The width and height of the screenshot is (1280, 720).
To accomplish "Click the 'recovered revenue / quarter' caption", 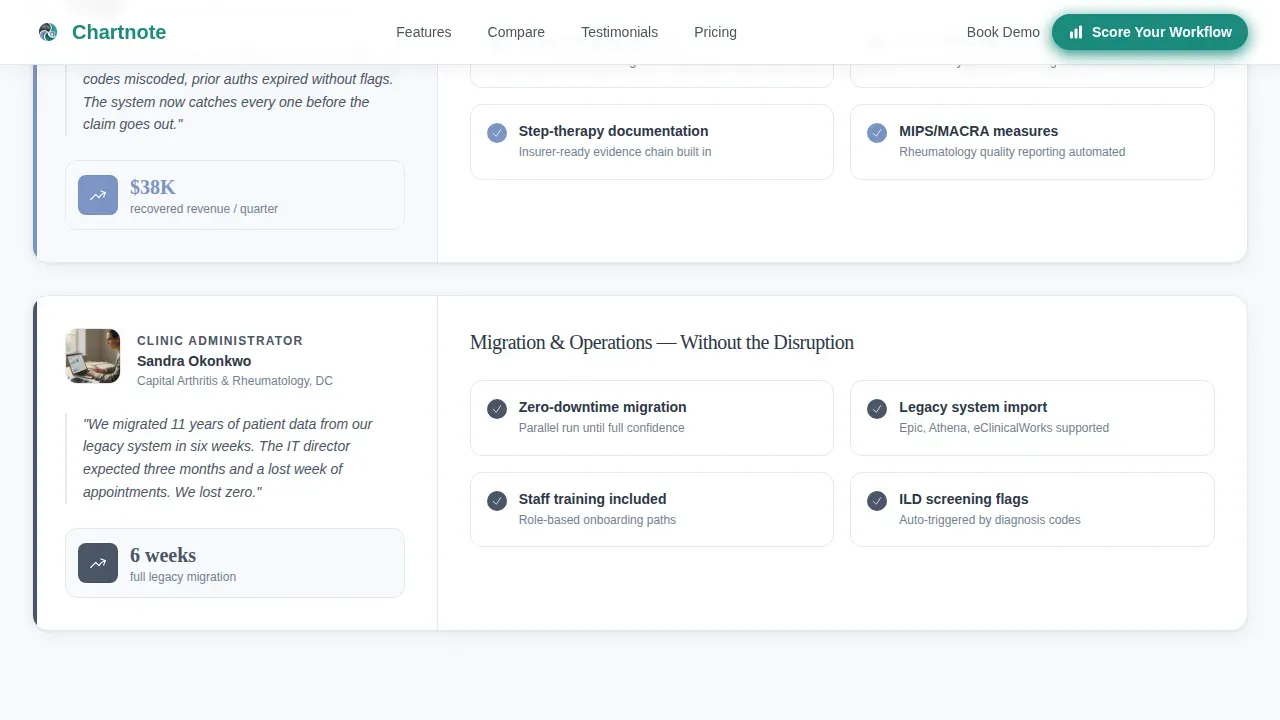I will 204,209.
